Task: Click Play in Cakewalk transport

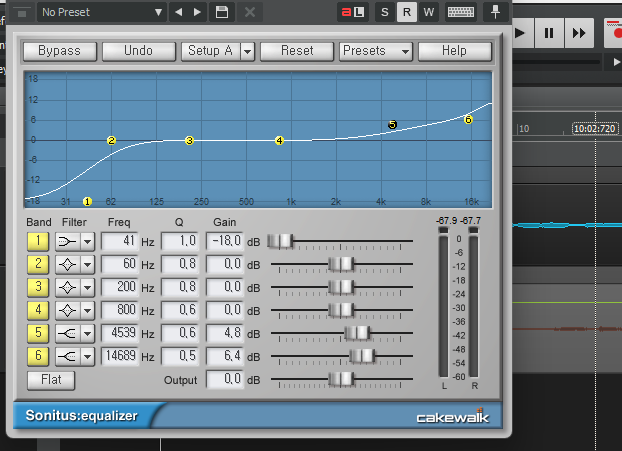Action: [519, 33]
